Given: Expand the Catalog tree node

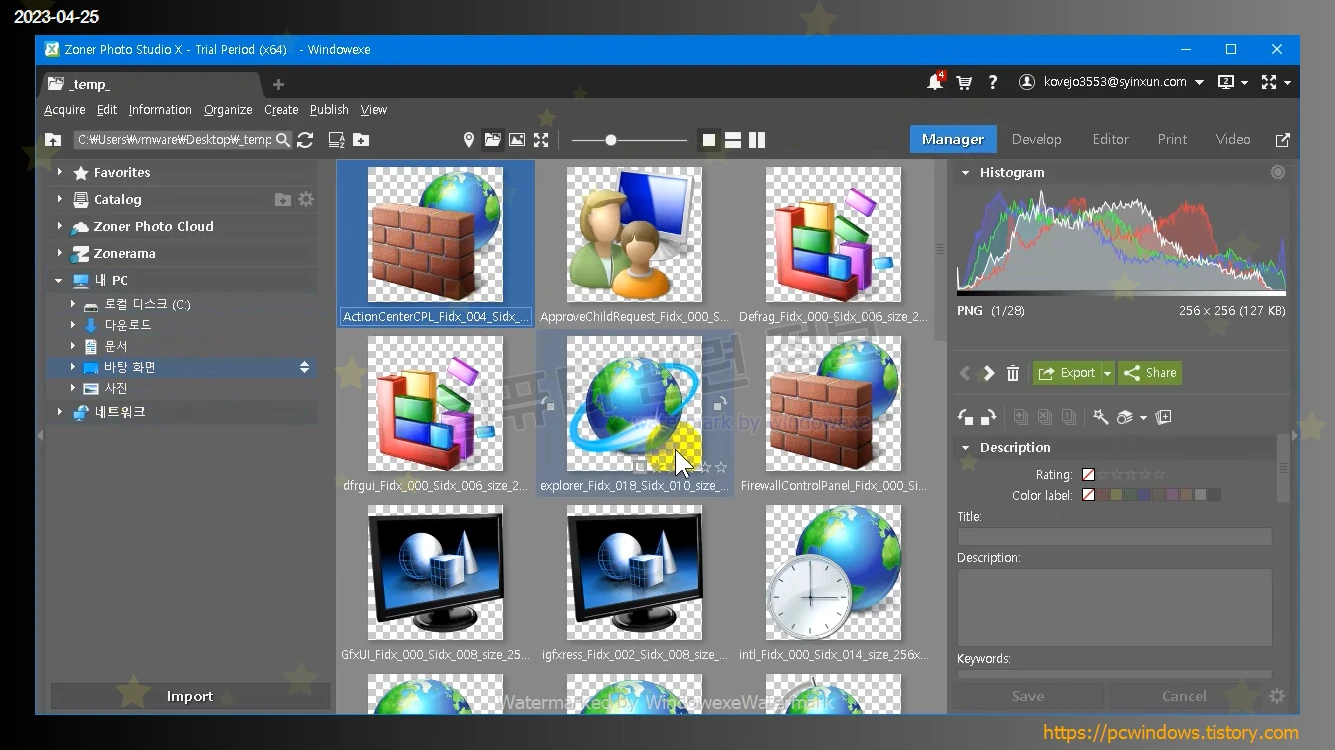Looking at the screenshot, I should pyautogui.click(x=60, y=200).
